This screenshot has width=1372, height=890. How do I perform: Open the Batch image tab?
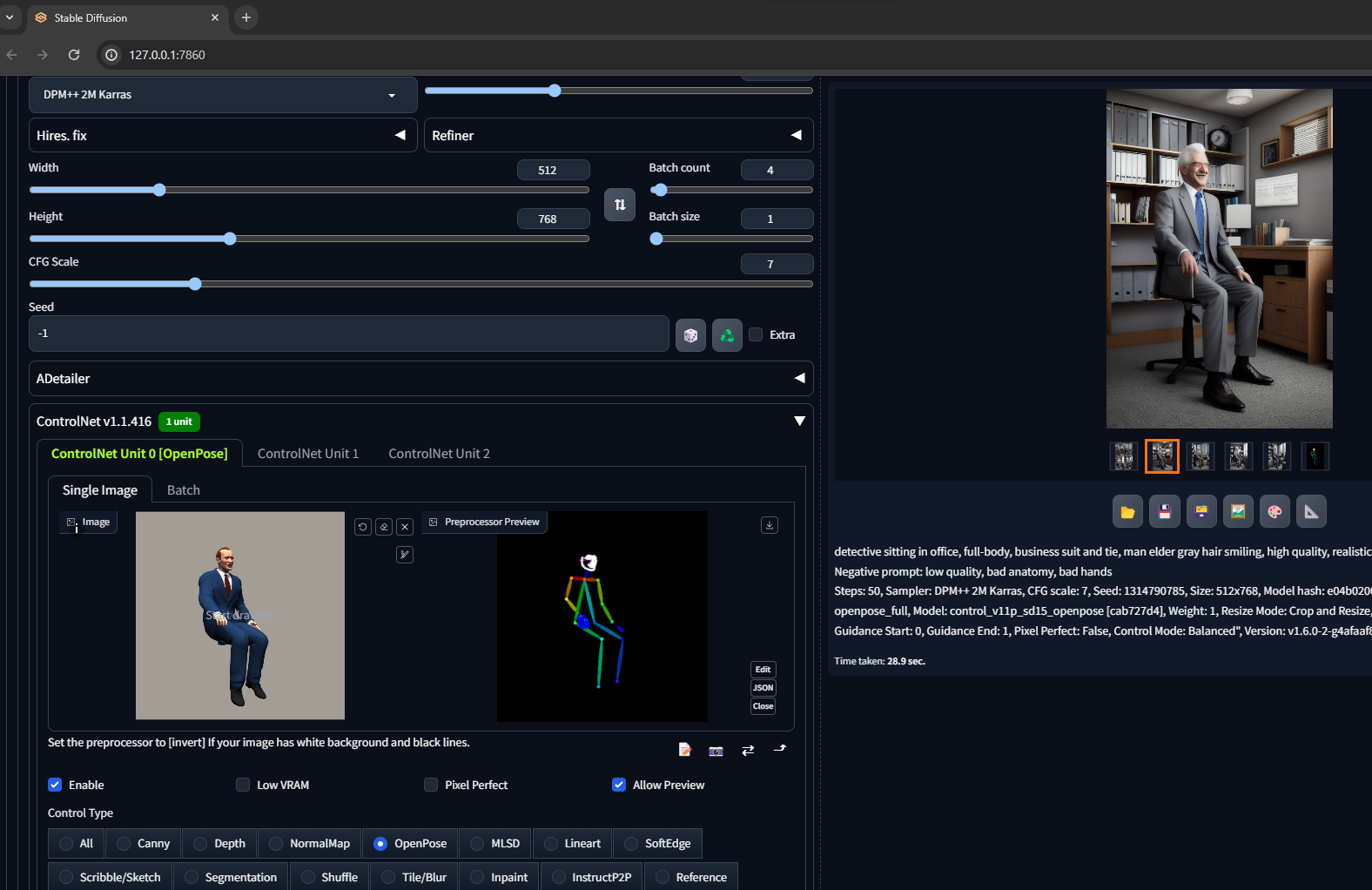[184, 490]
